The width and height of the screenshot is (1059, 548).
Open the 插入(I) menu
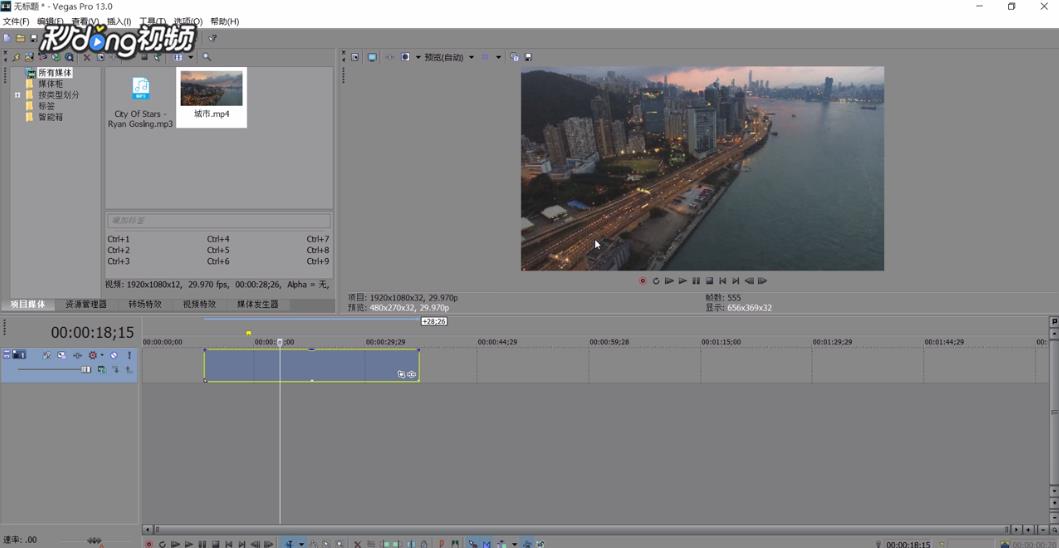(x=120, y=22)
